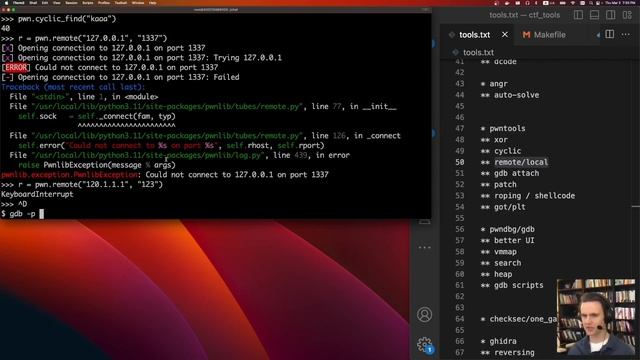Click the '** better UI' line in the editor
This screenshot has width=640, height=360.
(507, 240)
